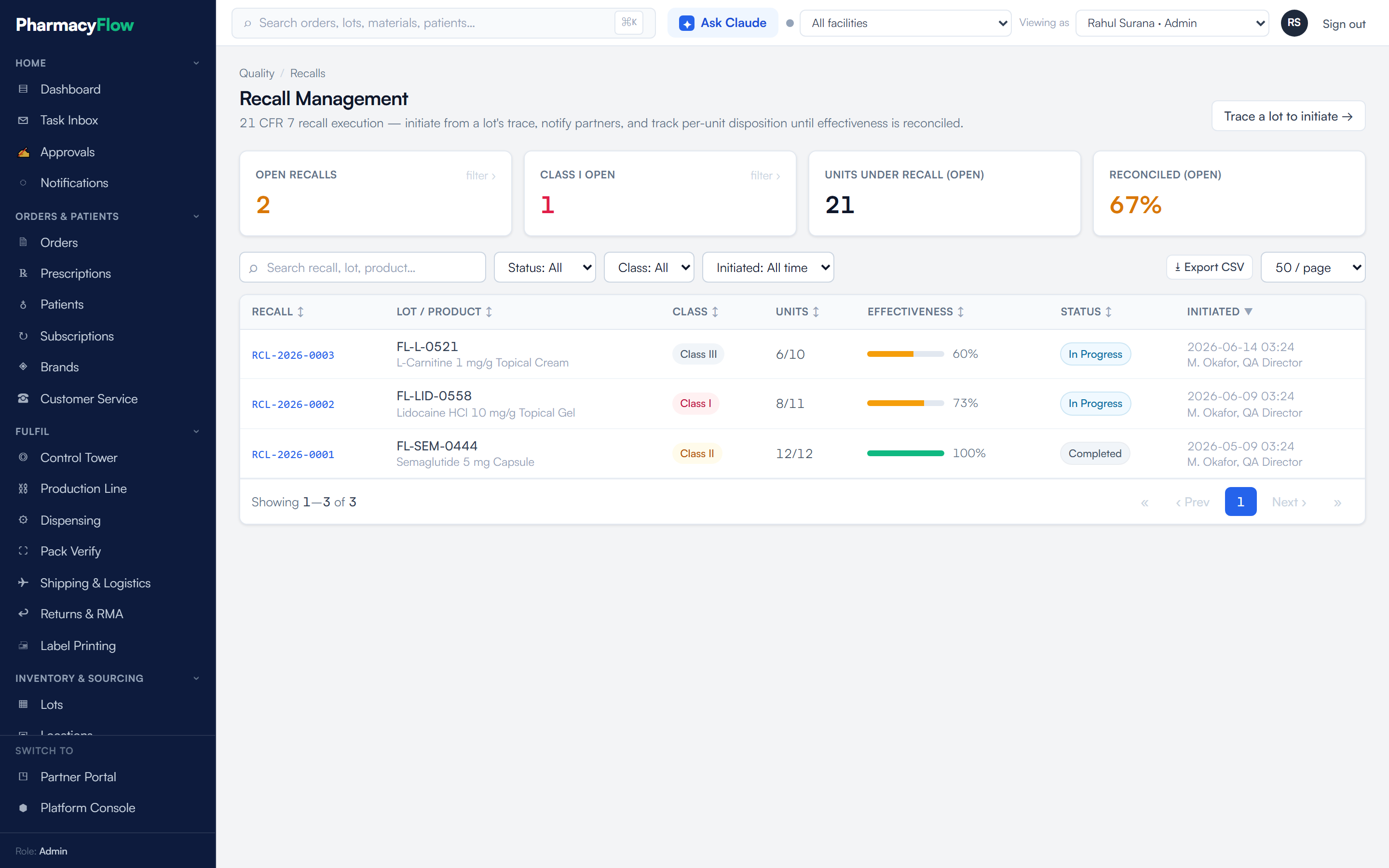Sort table by the Initiated column
The image size is (1389, 868).
coord(1220,312)
